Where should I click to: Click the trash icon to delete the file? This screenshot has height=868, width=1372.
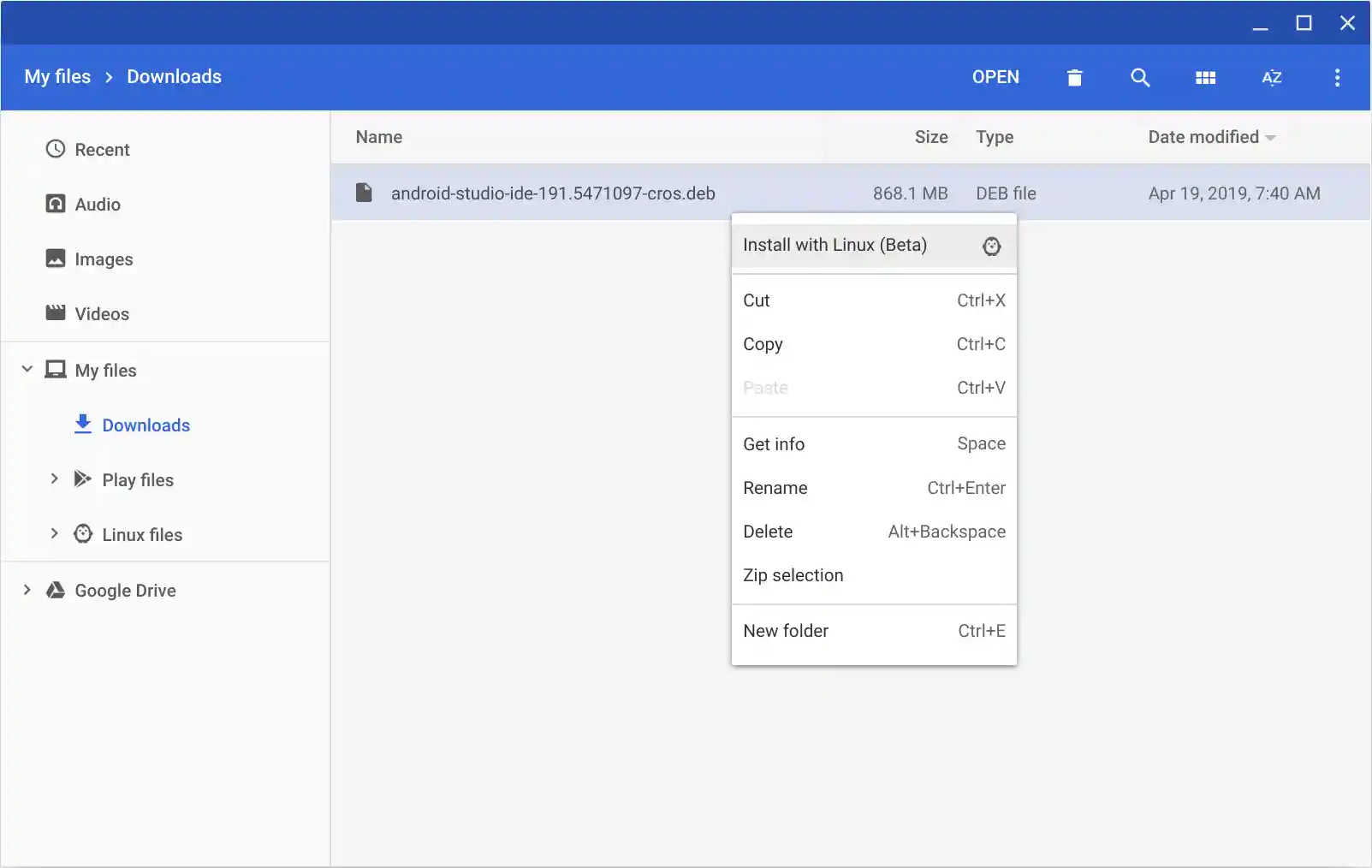1074,77
